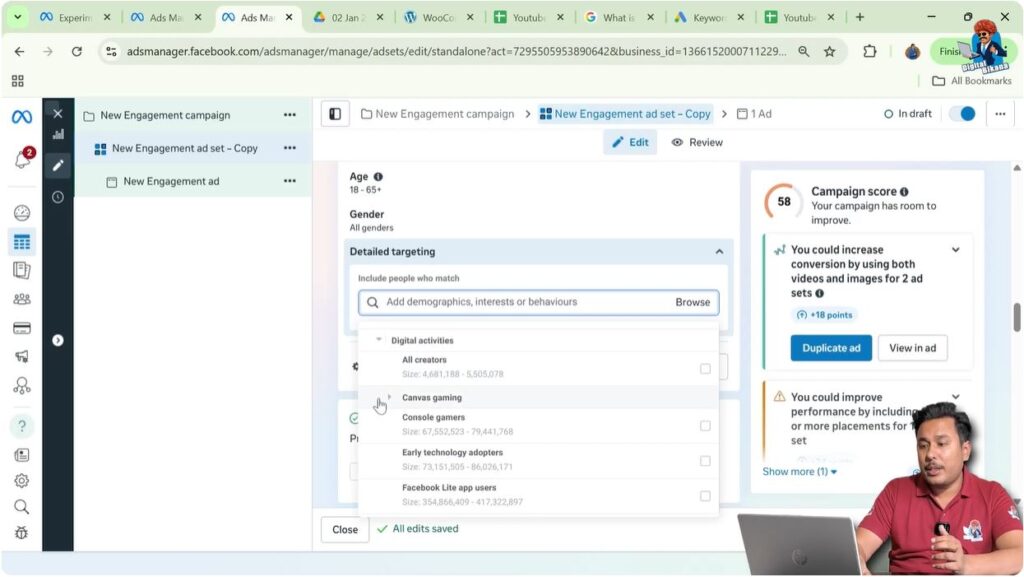Select the Edit pencil icon in dark toolbar

pos(58,164)
